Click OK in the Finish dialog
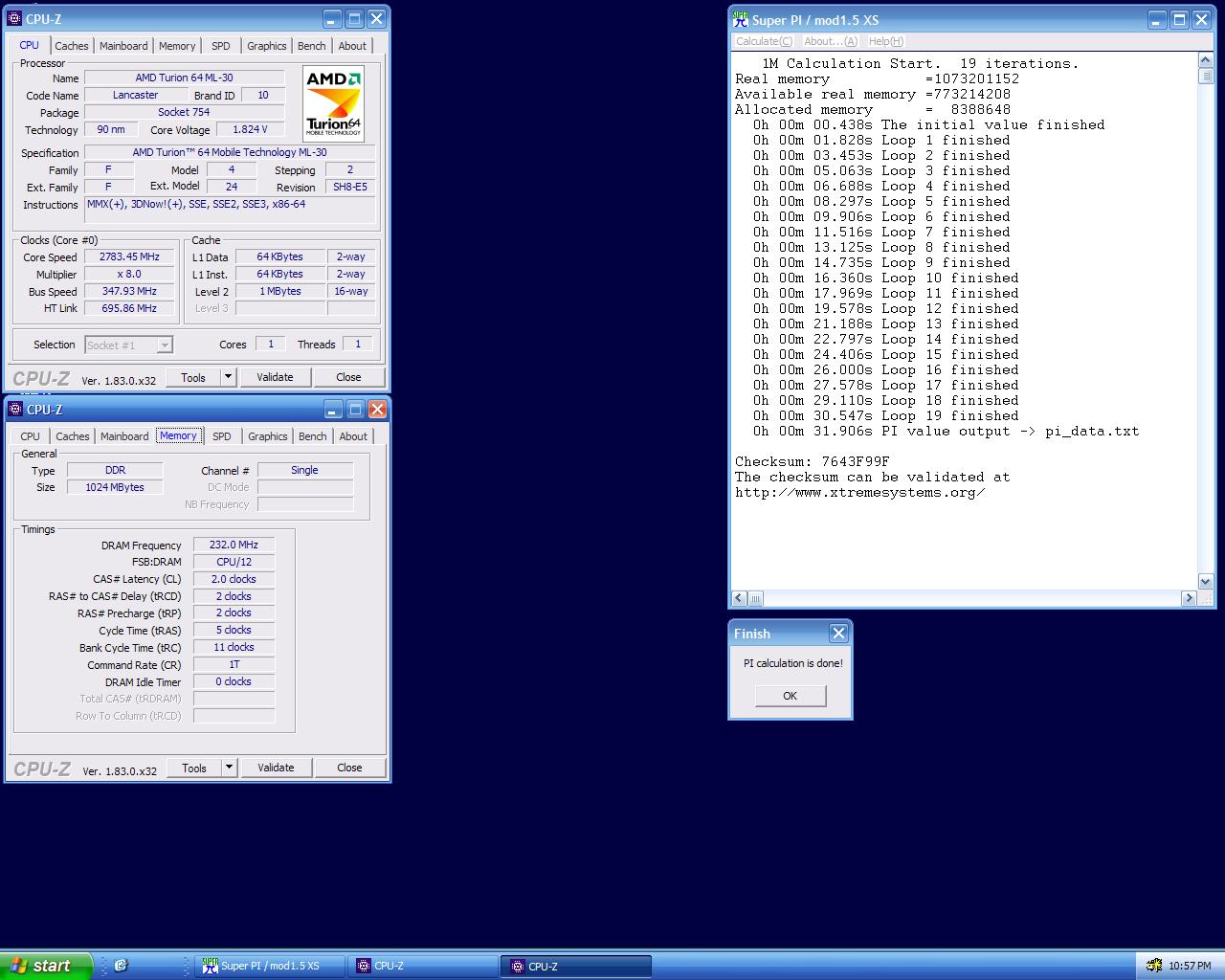 790,696
